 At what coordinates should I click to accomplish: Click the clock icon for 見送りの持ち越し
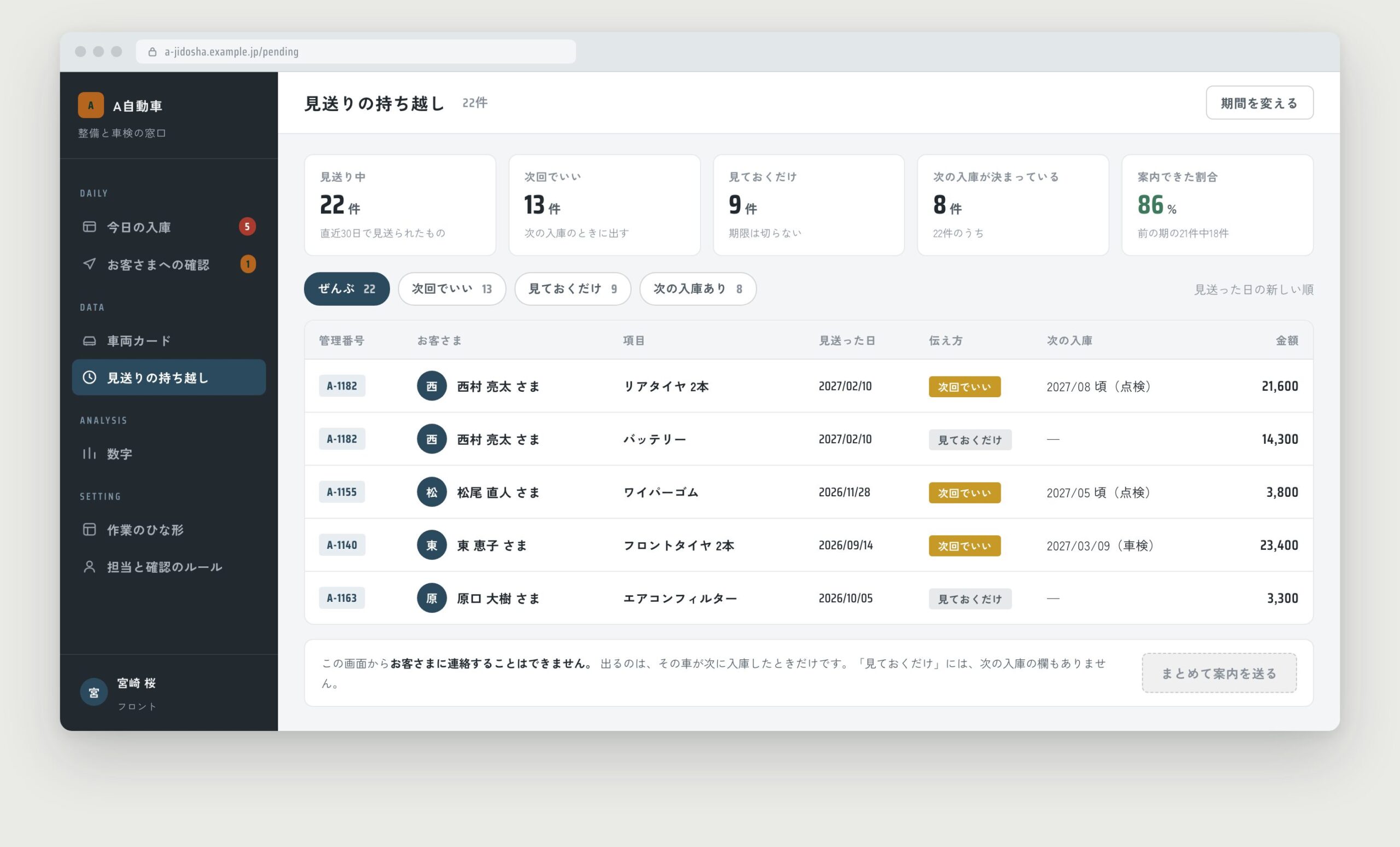(x=89, y=378)
